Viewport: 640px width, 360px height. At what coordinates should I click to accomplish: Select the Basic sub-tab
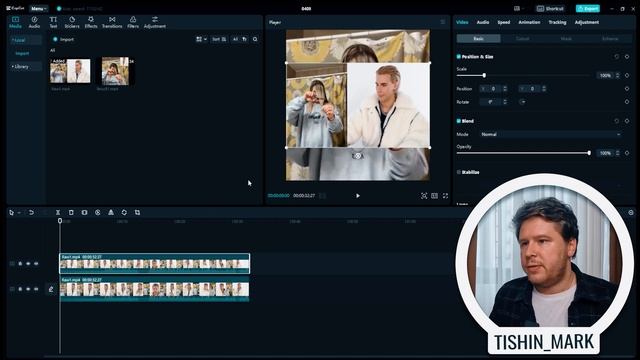pyautogui.click(x=478, y=39)
